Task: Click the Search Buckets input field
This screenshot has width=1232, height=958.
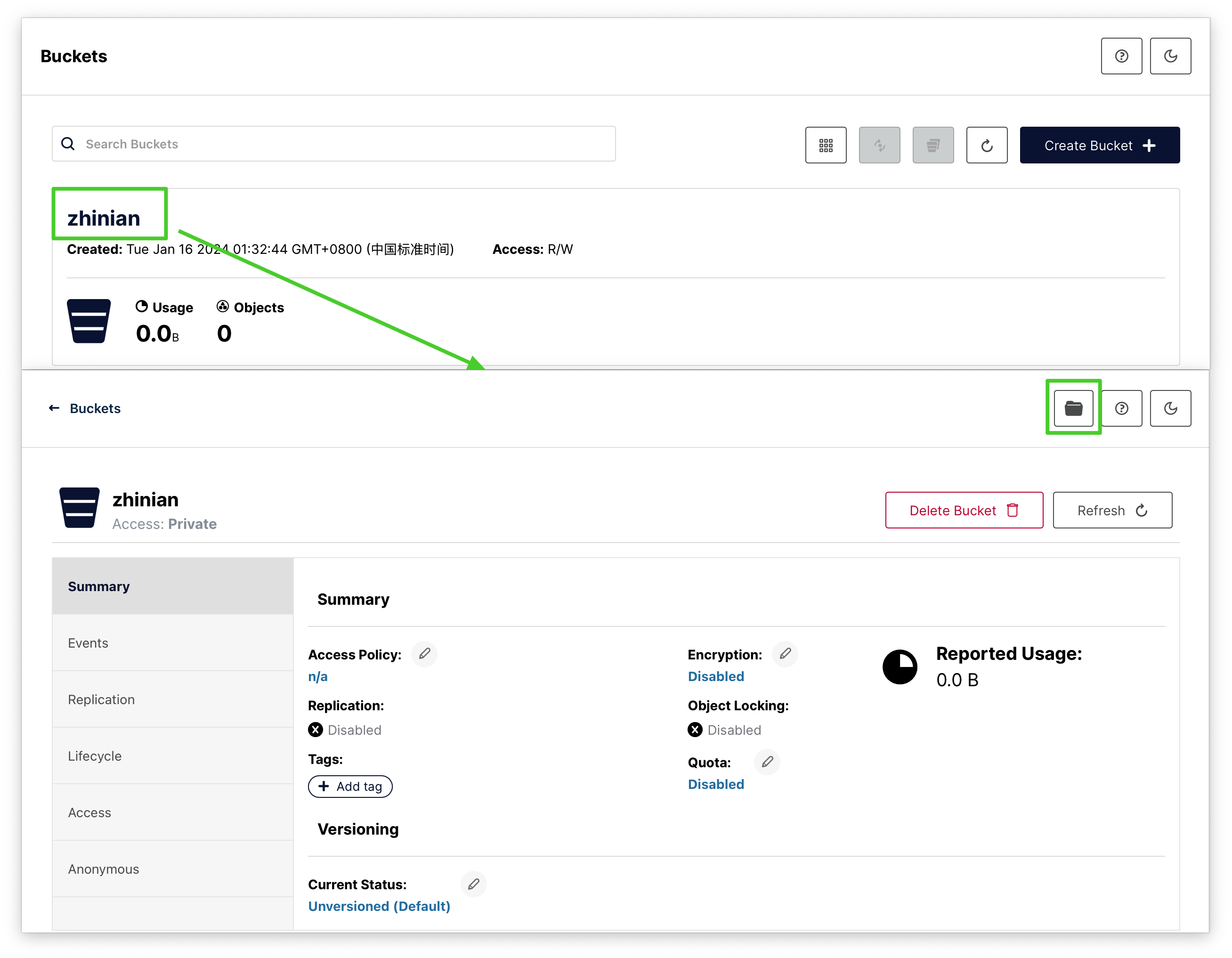Action: [333, 144]
